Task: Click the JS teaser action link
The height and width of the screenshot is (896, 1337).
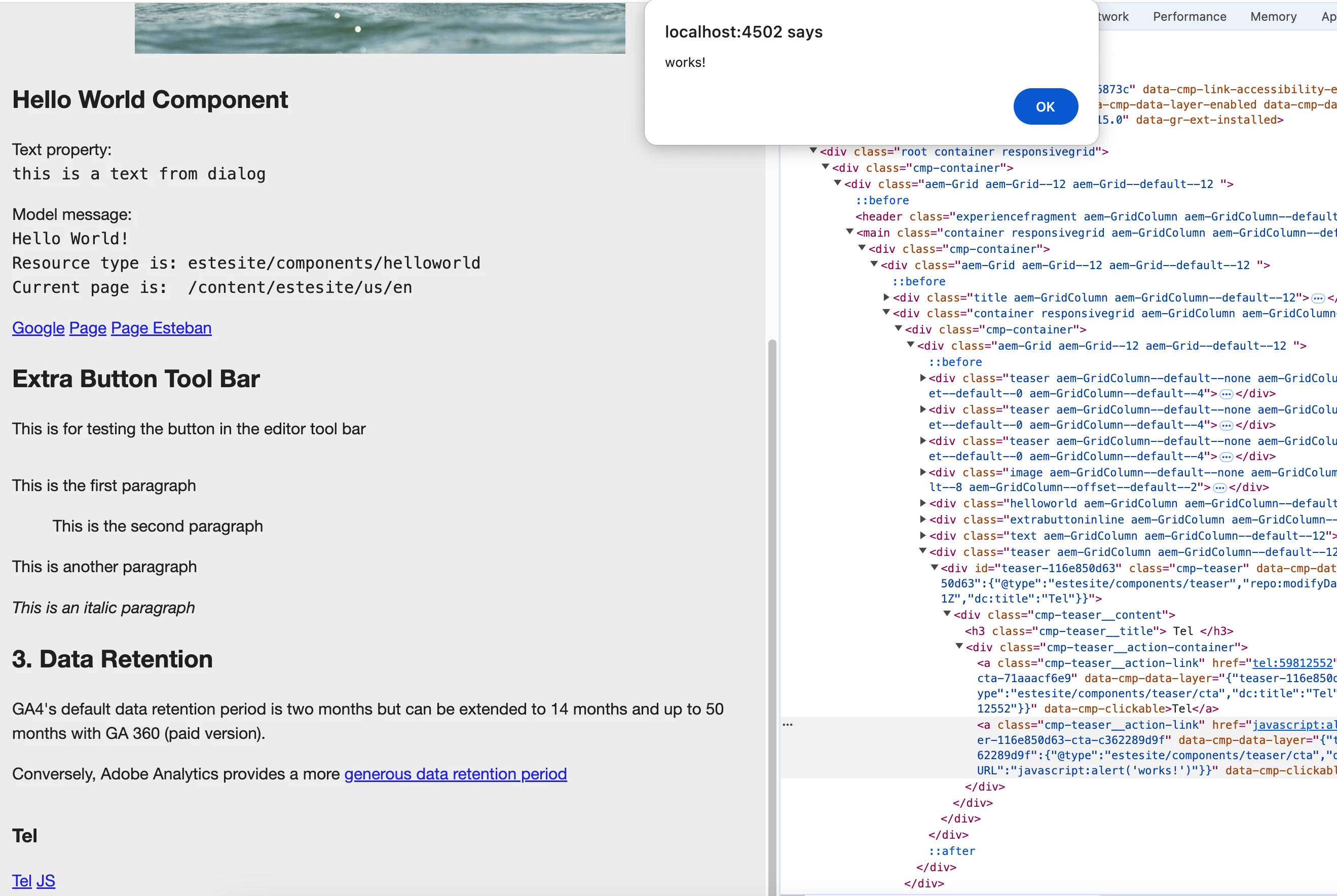Action: (46, 881)
